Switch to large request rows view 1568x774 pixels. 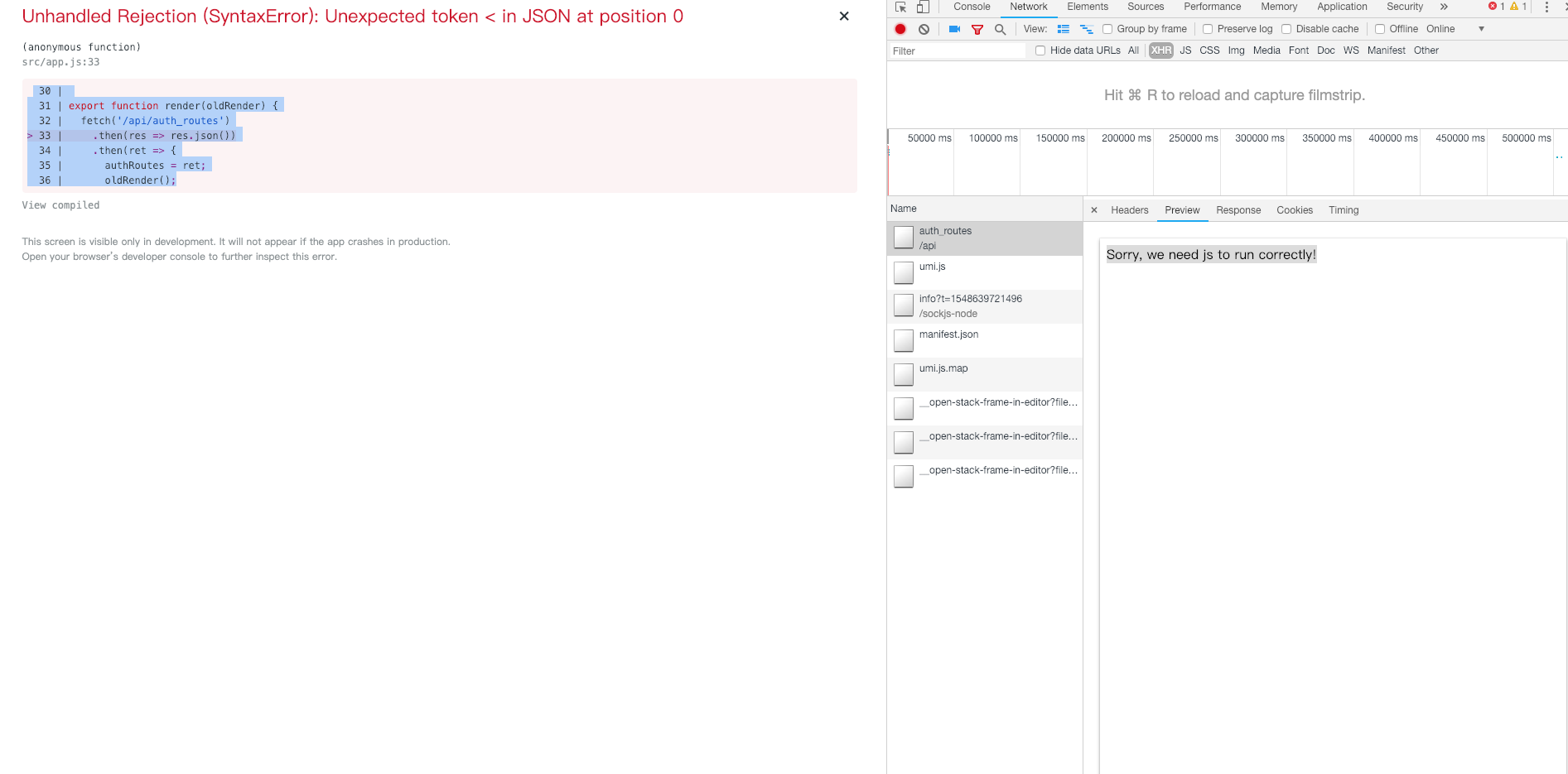pos(1064,29)
